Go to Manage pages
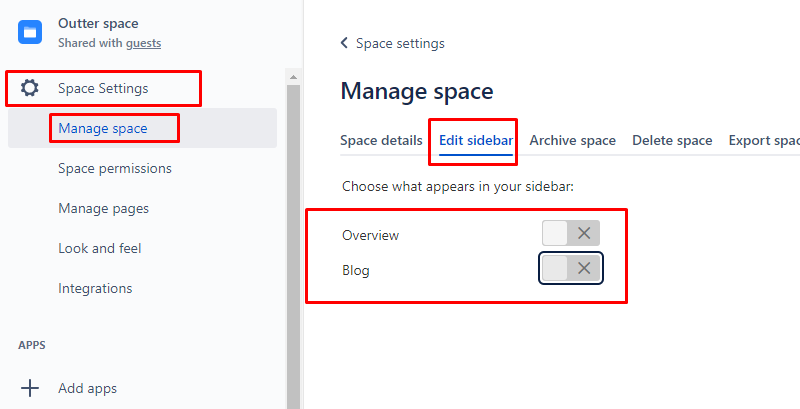This screenshot has height=409, width=800. point(104,208)
